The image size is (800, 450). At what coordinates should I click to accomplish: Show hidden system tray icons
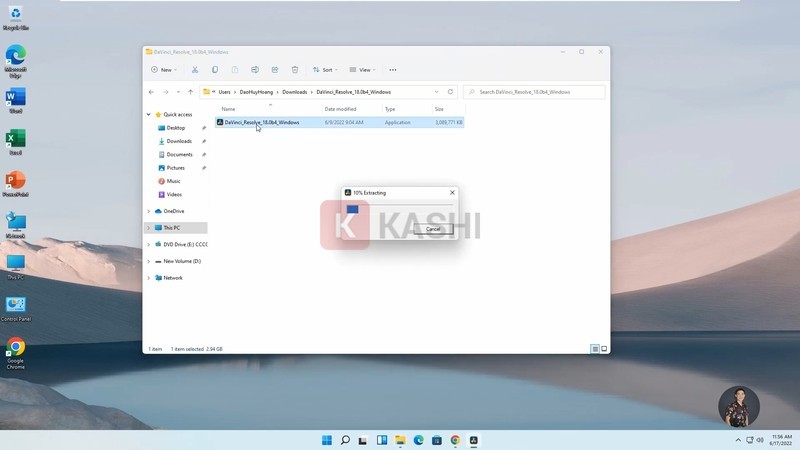coord(738,440)
